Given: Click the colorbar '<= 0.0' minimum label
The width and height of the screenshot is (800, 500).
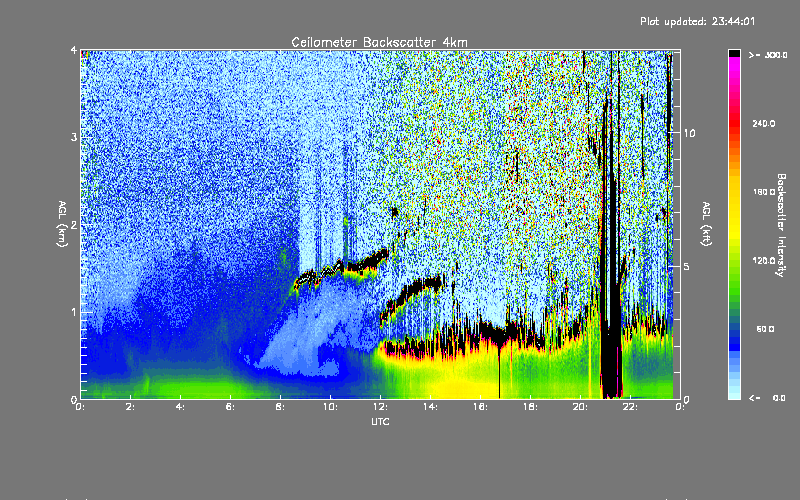Looking at the screenshot, I should click(767, 398).
